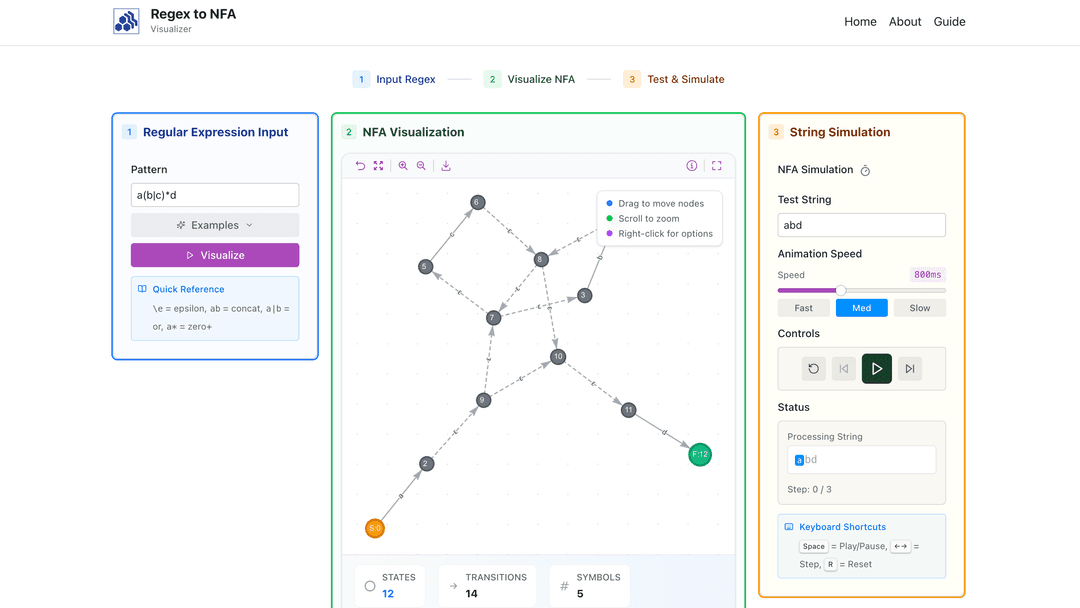Open the Guide page

point(949,22)
